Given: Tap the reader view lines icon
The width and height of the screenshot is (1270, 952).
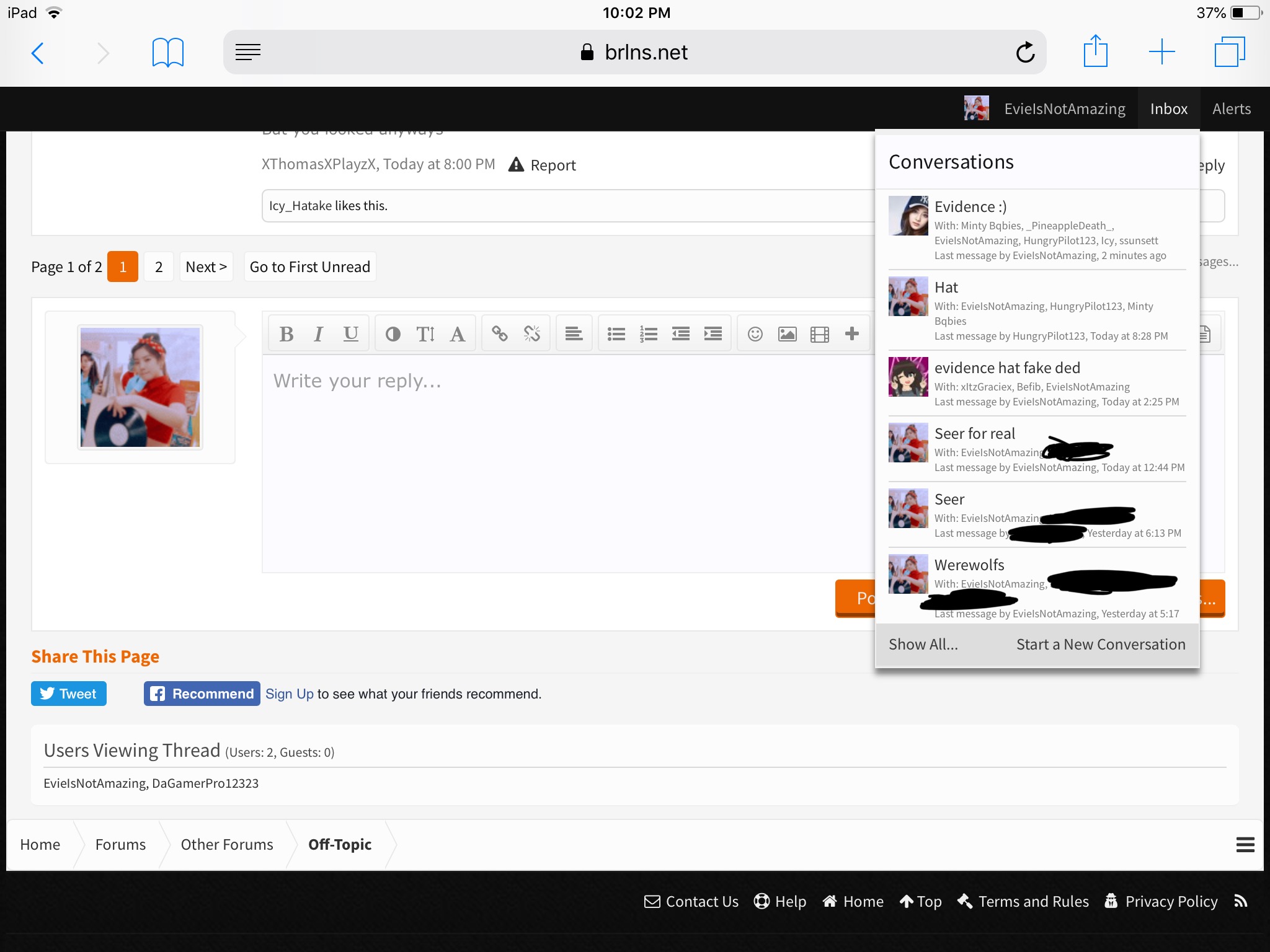Looking at the screenshot, I should coord(248,53).
